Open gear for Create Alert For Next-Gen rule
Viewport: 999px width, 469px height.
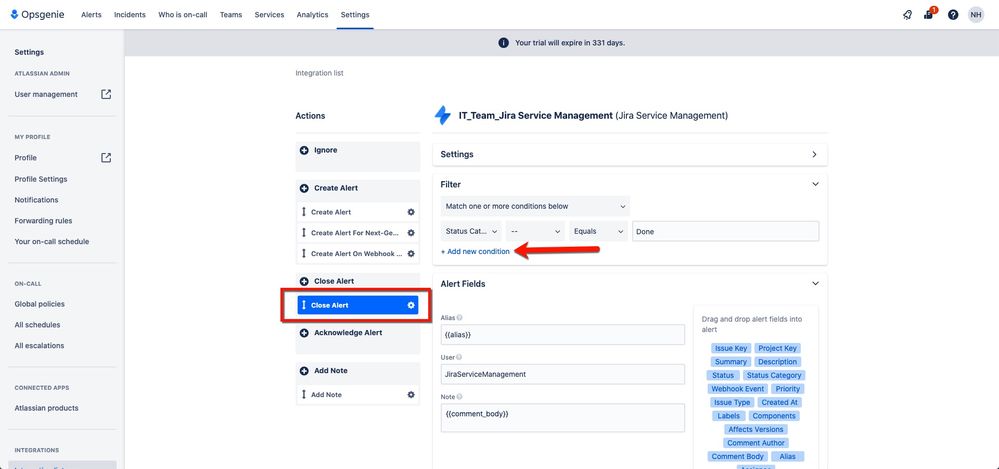(411, 233)
